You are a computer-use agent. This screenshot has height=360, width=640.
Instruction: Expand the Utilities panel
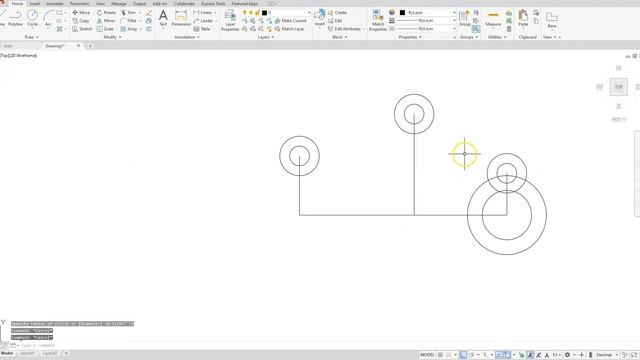(x=497, y=37)
